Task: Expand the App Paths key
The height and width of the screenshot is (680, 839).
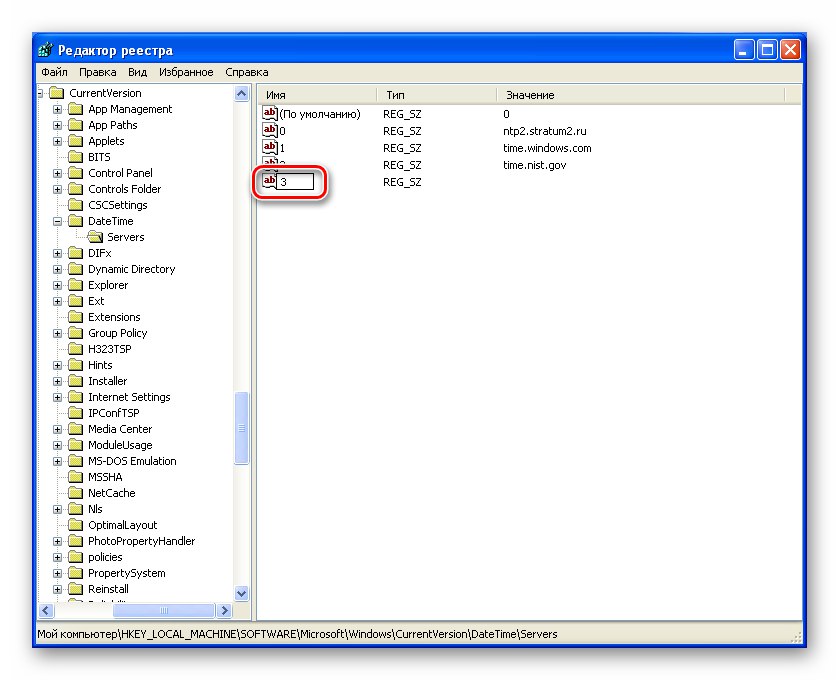Action: [57, 126]
